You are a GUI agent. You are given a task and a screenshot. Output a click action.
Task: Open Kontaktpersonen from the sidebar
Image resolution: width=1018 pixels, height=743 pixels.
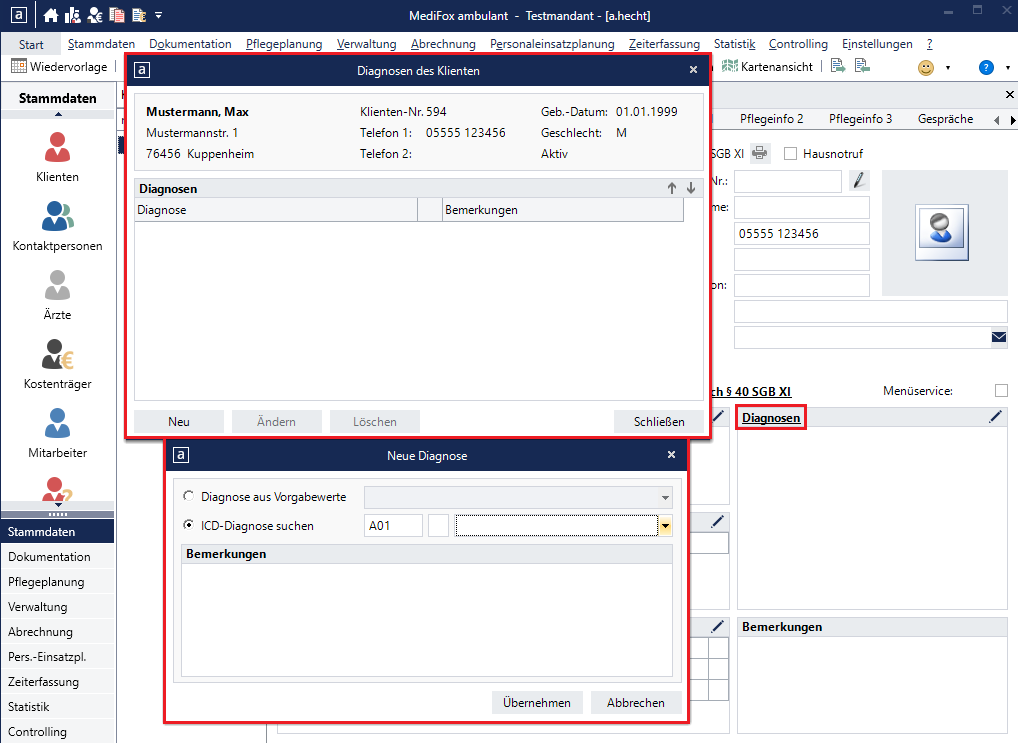click(x=57, y=225)
